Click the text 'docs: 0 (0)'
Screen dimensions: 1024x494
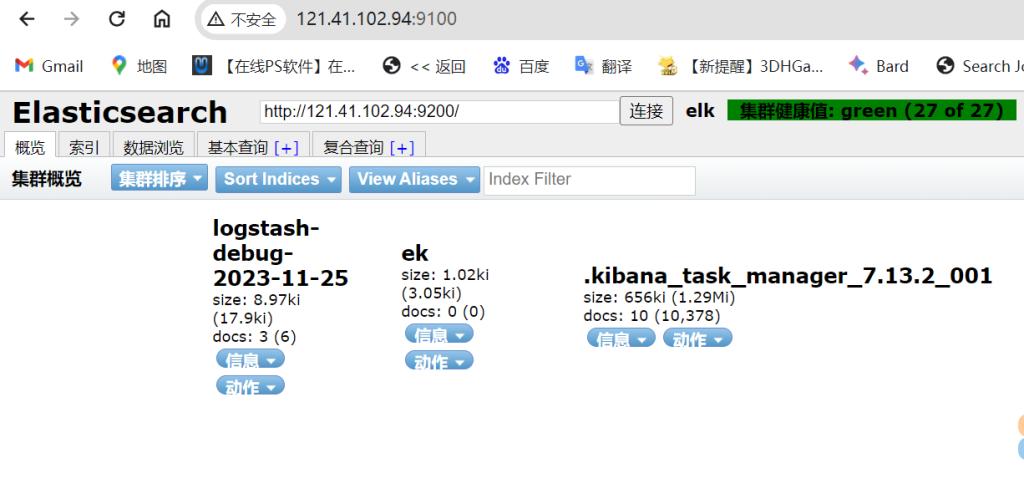443,312
